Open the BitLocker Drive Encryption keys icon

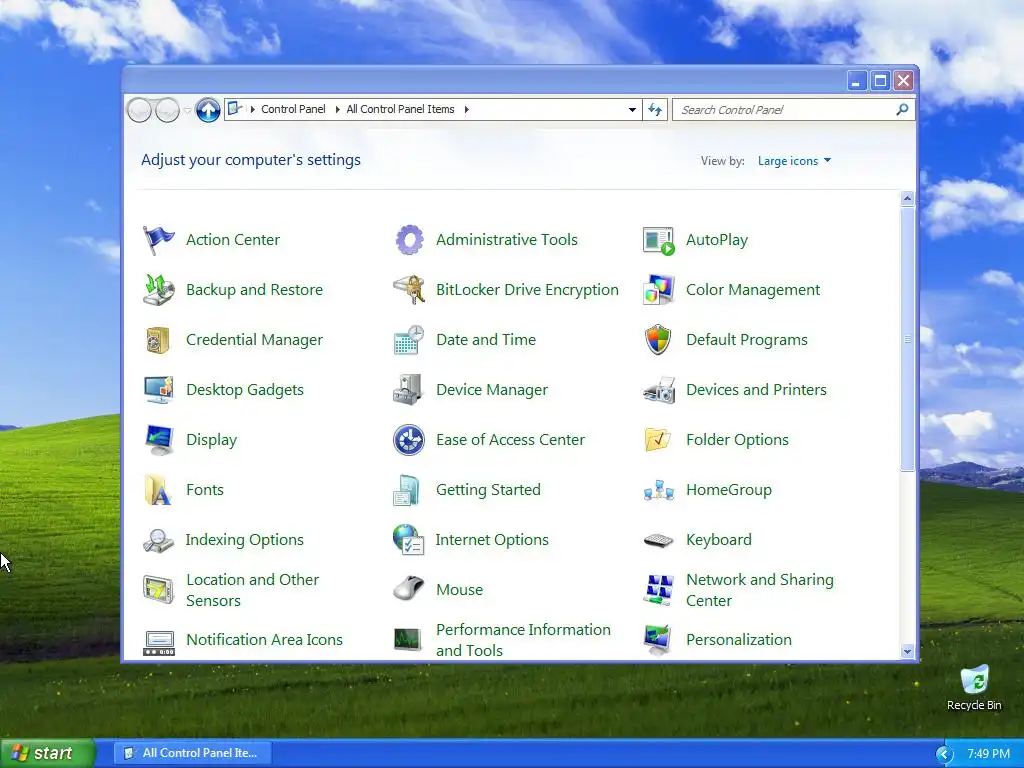point(409,290)
